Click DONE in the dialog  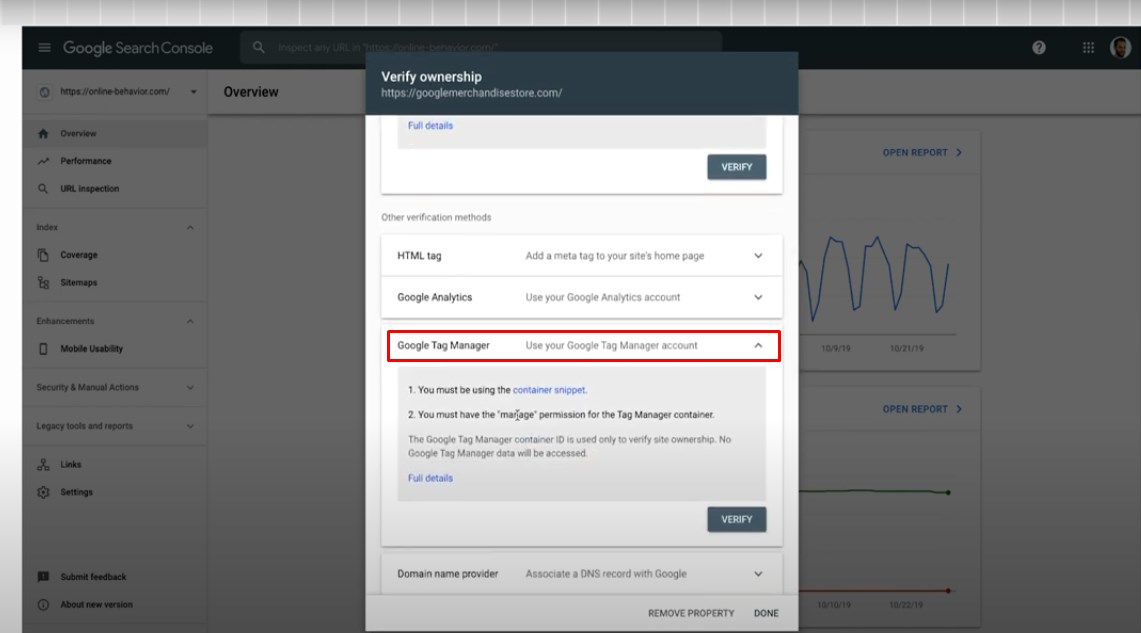[766, 613]
